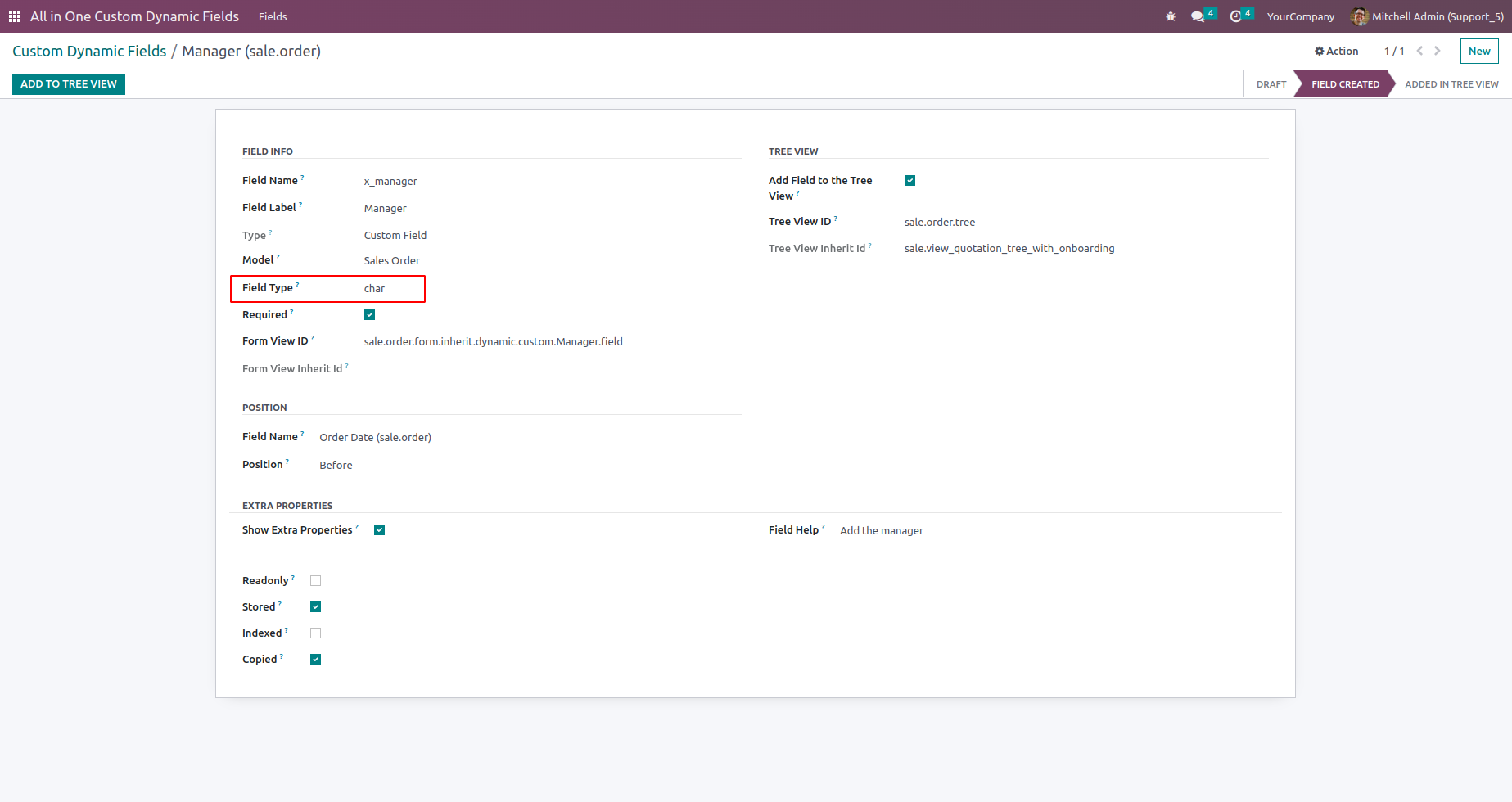Open Field Type dropdown showing char
Viewport: 1512px width, 802px height.
375,289
